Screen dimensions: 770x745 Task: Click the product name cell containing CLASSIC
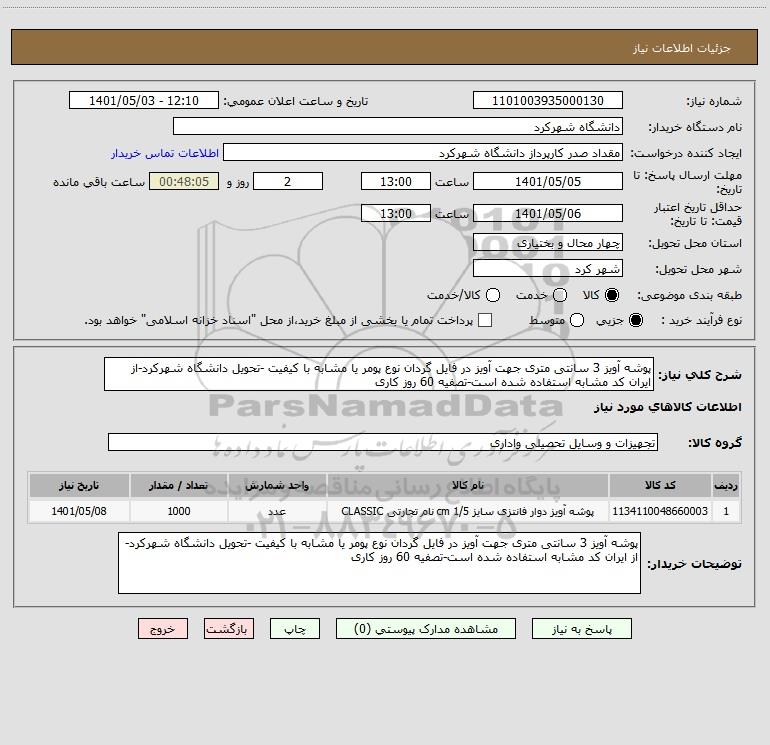tap(468, 511)
